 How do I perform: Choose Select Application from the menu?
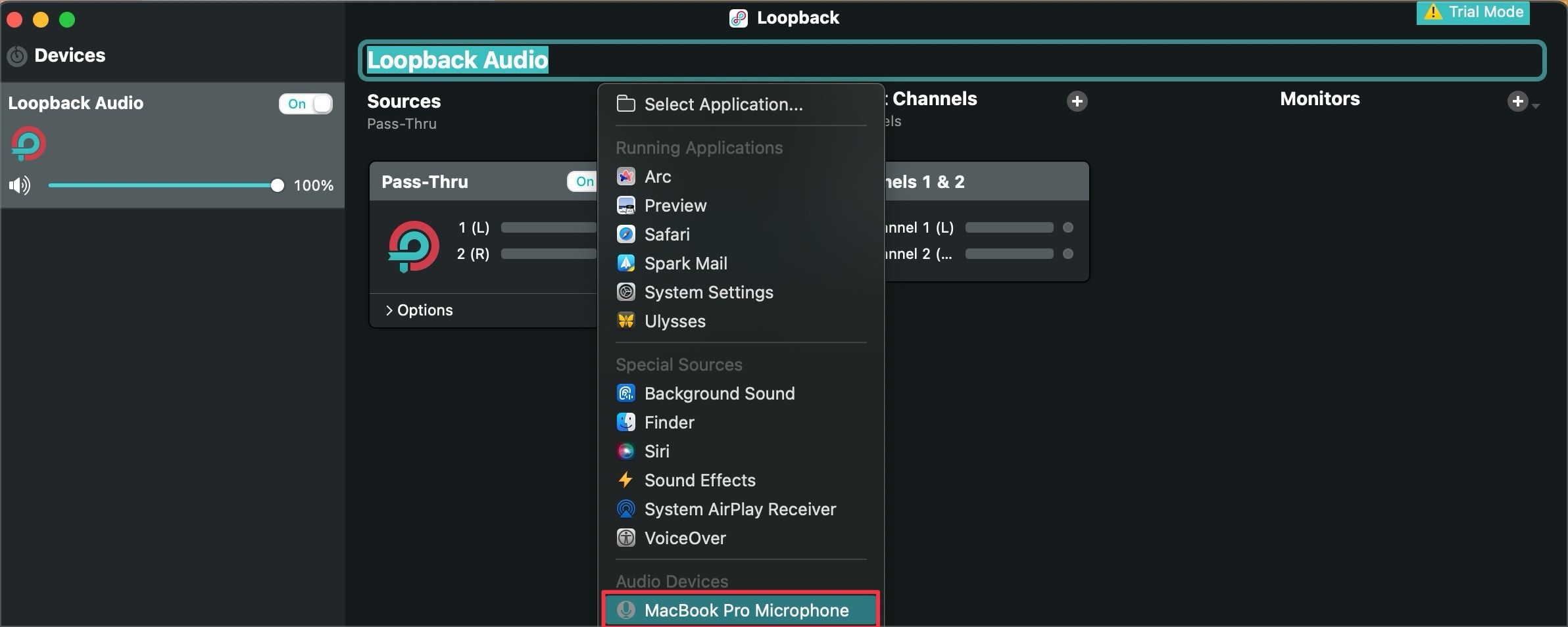[723, 104]
